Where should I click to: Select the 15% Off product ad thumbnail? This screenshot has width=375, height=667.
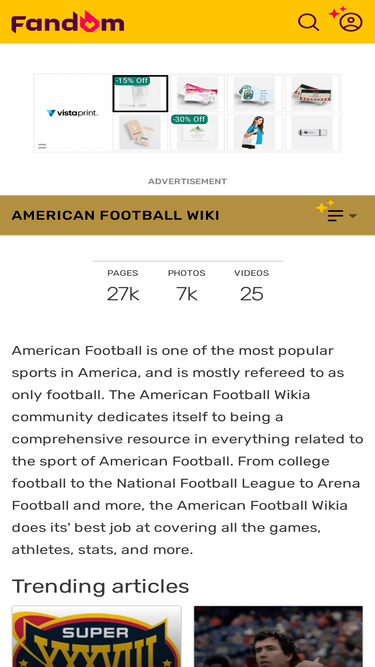coord(140,94)
